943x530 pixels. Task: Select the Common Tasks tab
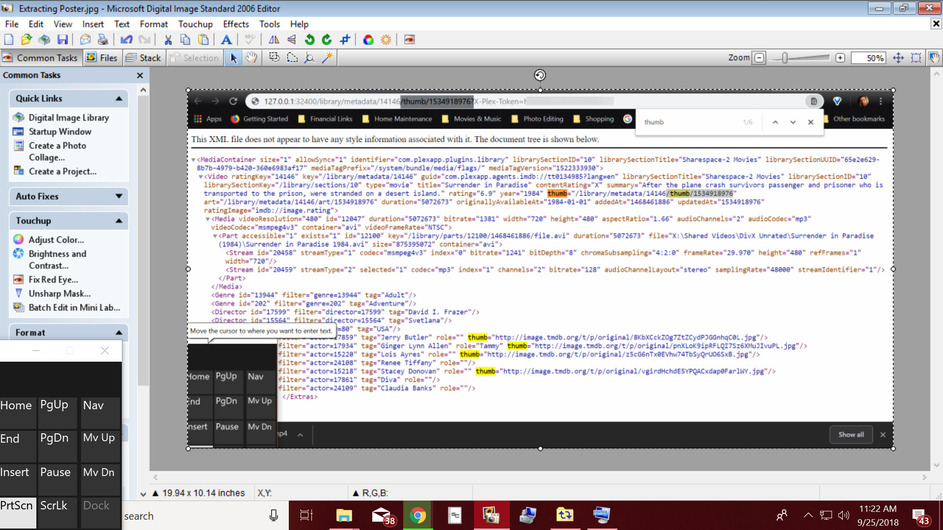point(40,58)
